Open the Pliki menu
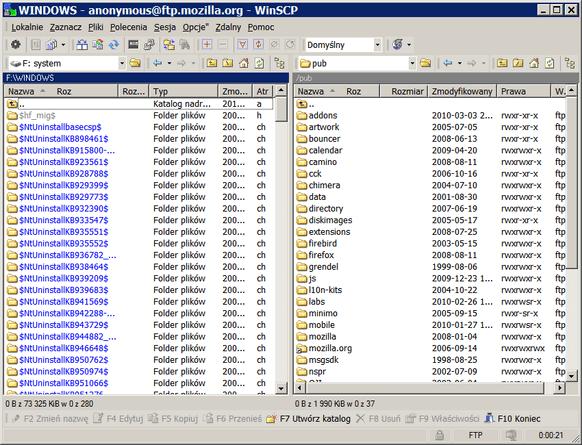 (x=96, y=27)
